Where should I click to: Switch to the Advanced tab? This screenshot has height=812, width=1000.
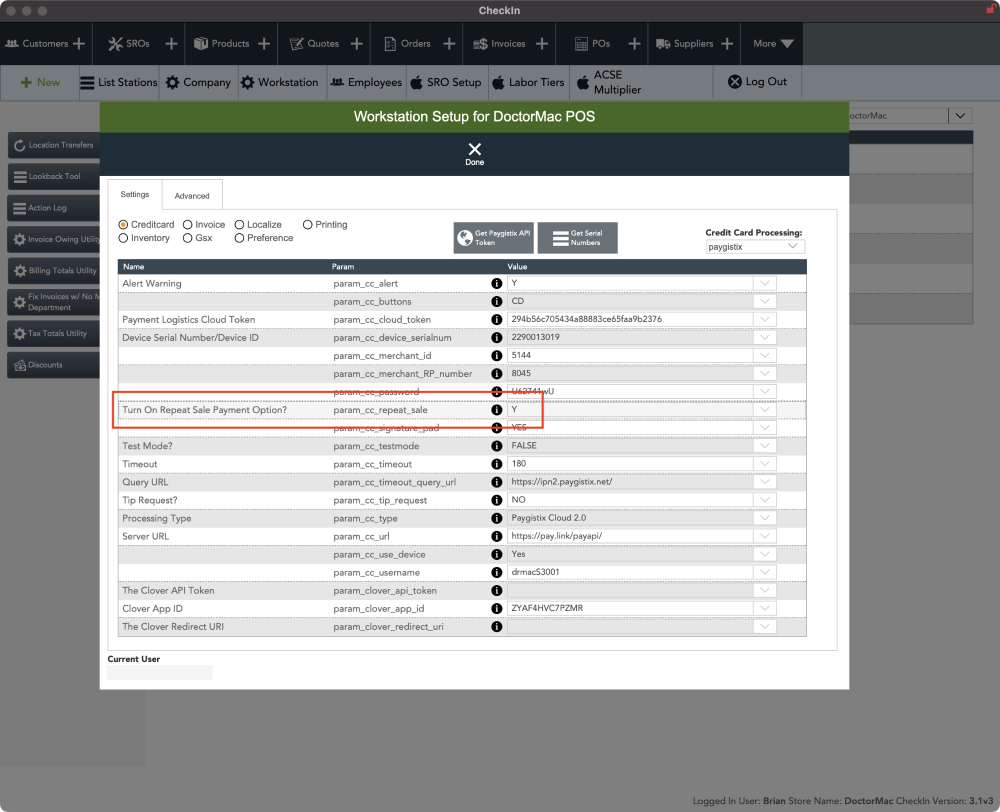click(192, 196)
